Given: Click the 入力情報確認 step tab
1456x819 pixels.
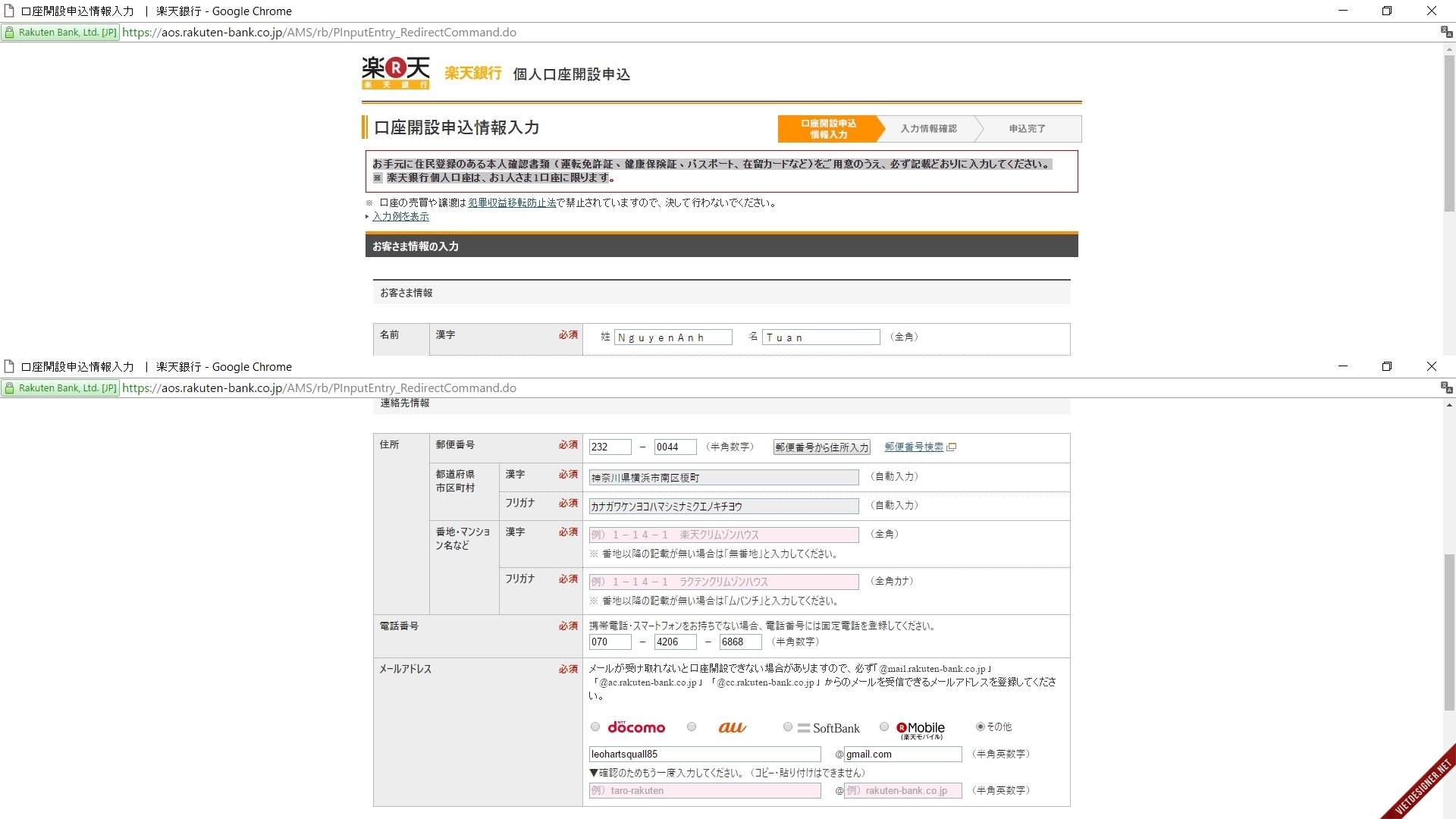Looking at the screenshot, I should click(x=929, y=129).
